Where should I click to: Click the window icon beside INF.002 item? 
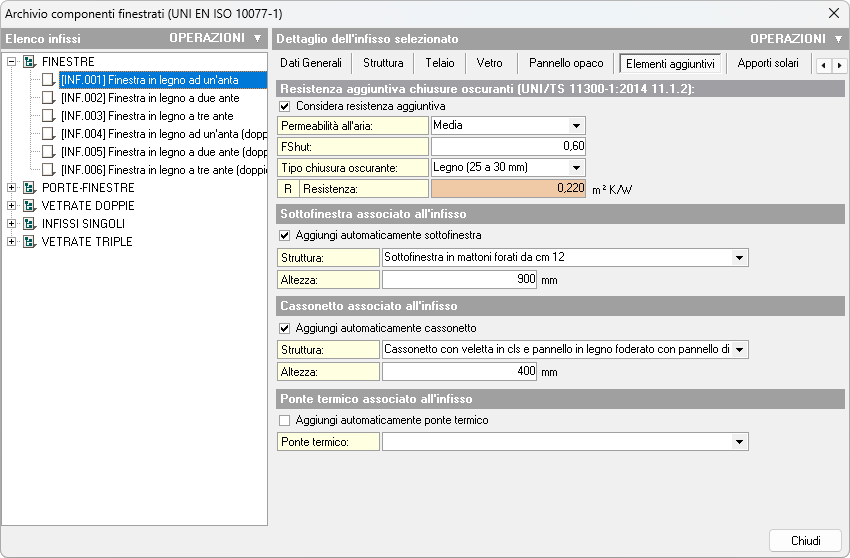[x=49, y=98]
